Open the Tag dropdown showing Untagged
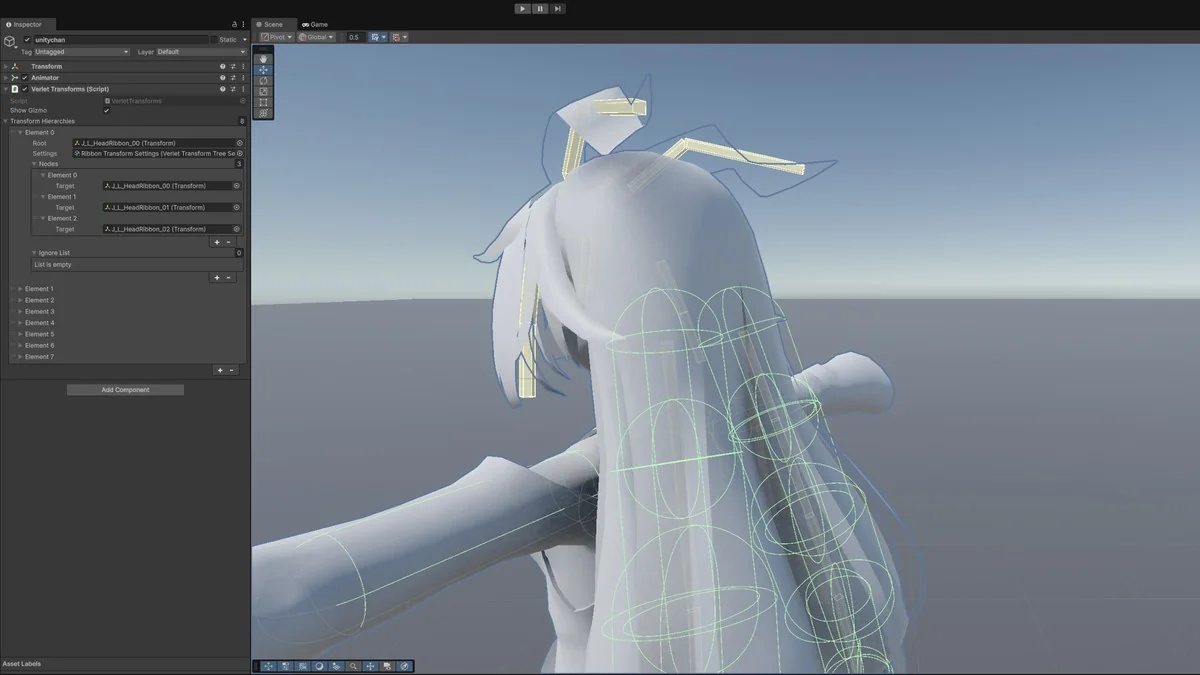 click(83, 52)
